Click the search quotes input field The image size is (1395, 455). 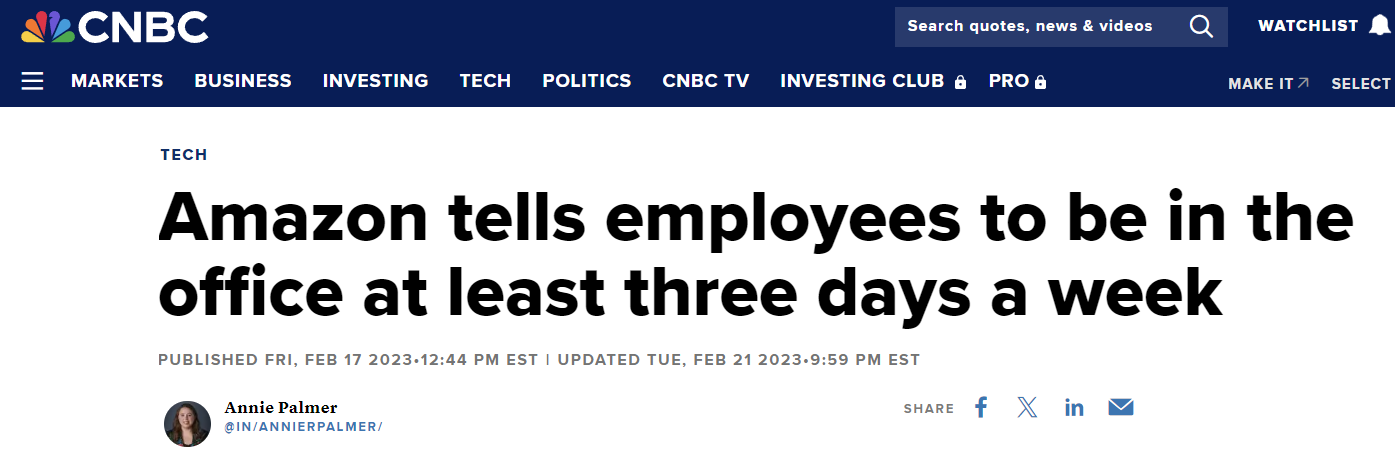[x=1030, y=26]
